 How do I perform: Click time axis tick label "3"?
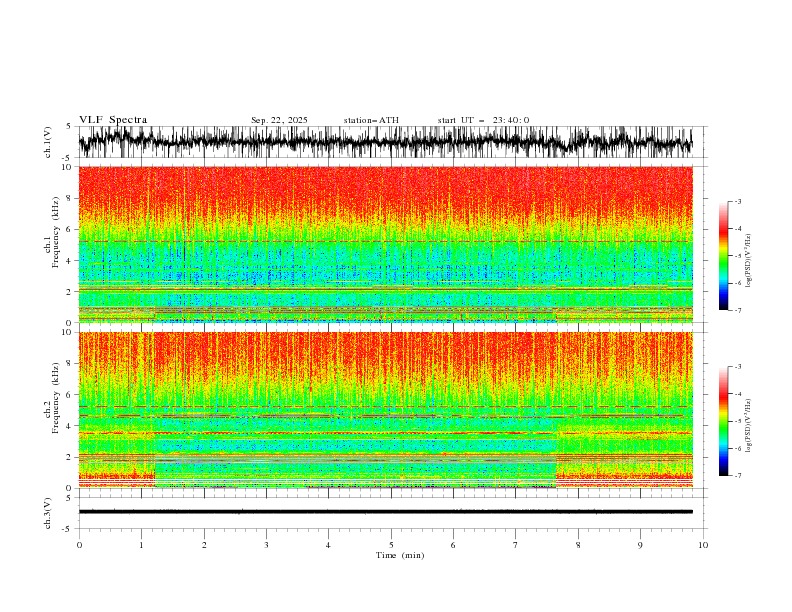266,545
